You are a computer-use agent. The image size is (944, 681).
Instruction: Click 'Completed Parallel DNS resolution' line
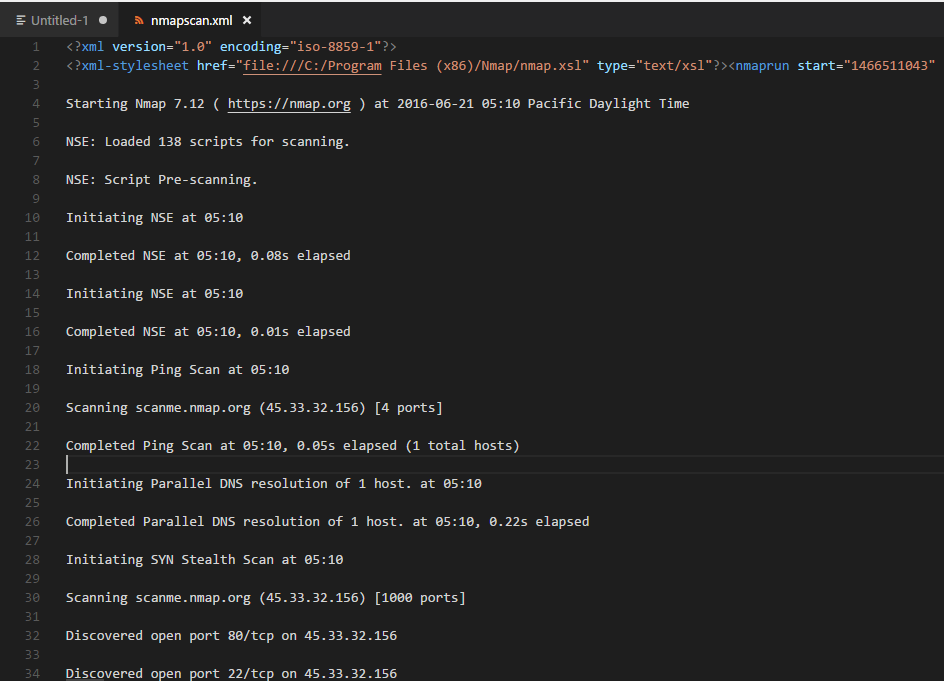[328, 521]
